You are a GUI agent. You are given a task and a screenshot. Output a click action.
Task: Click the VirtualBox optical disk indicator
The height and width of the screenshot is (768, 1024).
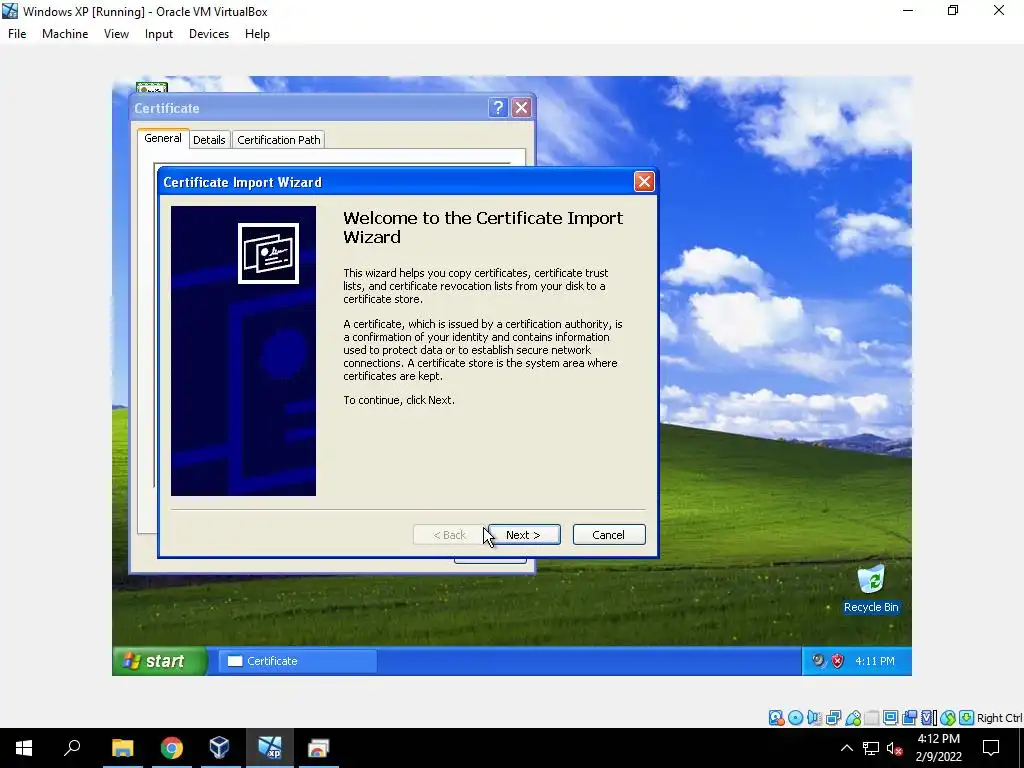point(795,718)
